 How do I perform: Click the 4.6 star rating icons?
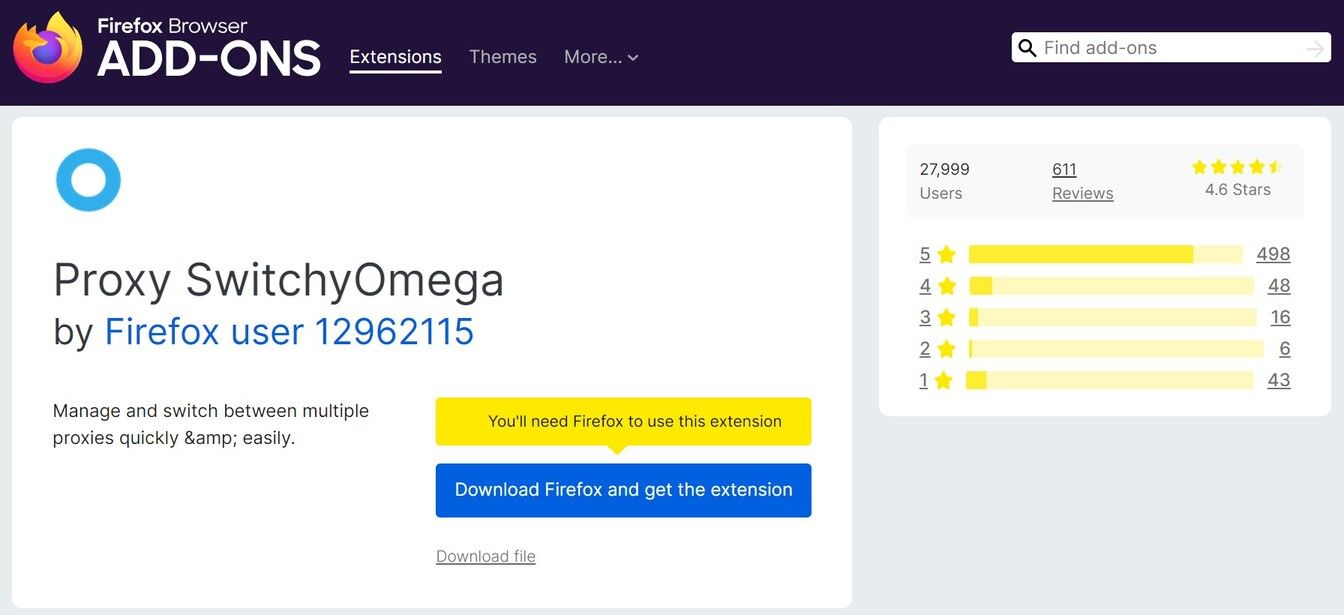tap(1237, 167)
